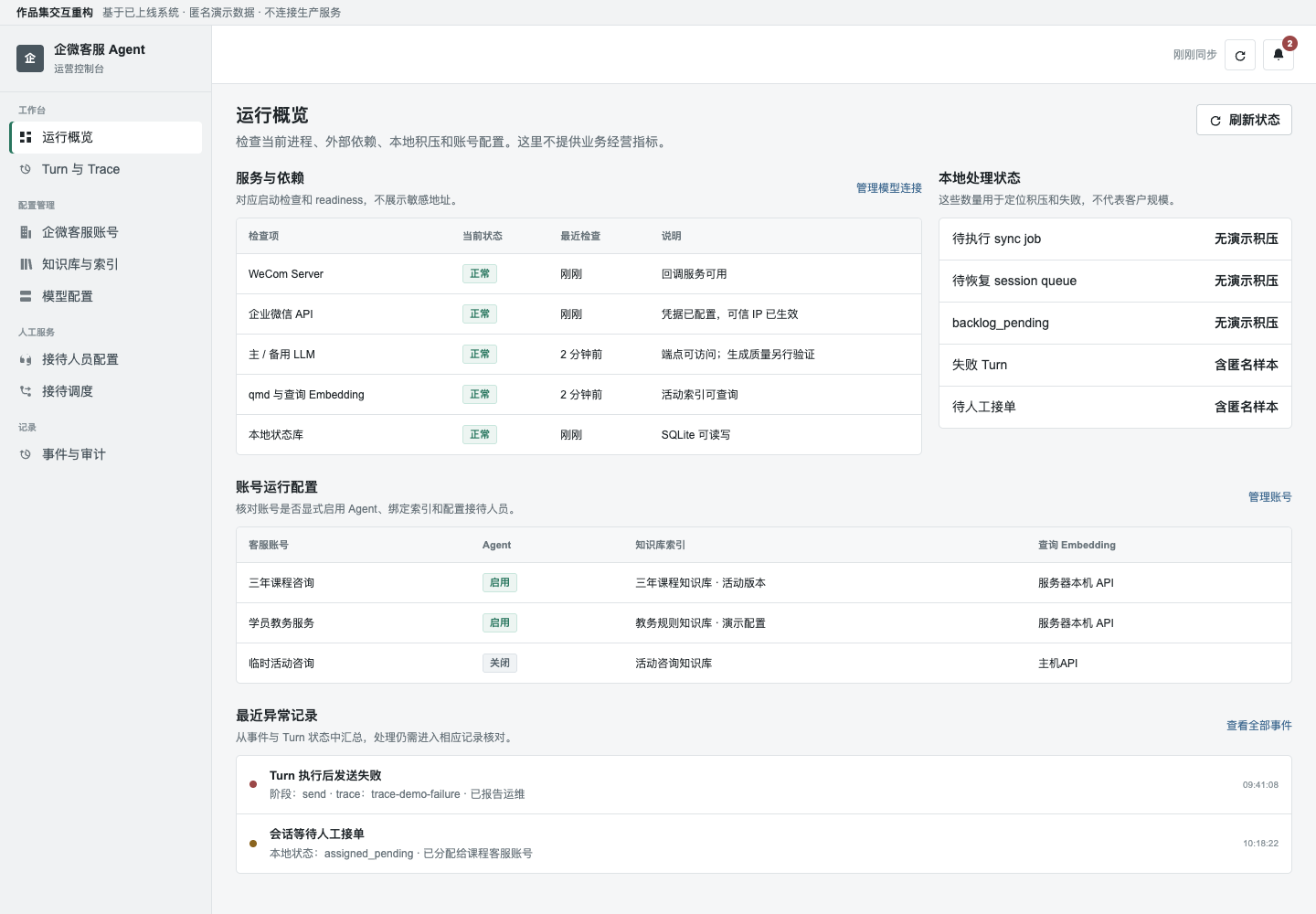
Task: Click 主机API embedding cell
Action: point(1058,664)
